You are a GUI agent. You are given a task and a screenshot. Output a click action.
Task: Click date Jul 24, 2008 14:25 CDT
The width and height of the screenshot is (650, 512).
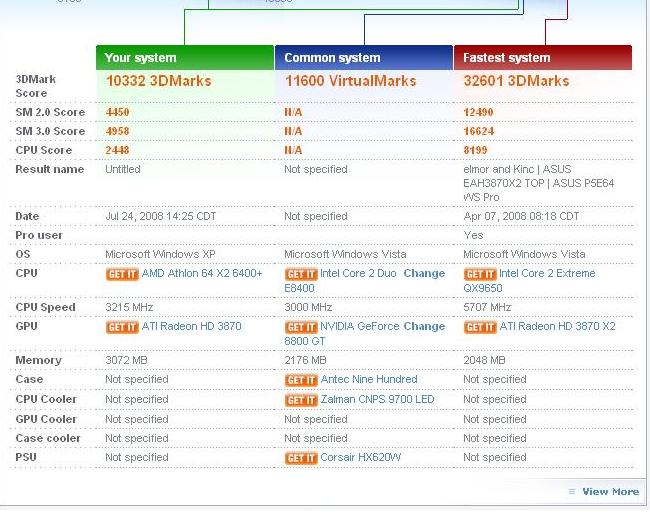(160, 216)
